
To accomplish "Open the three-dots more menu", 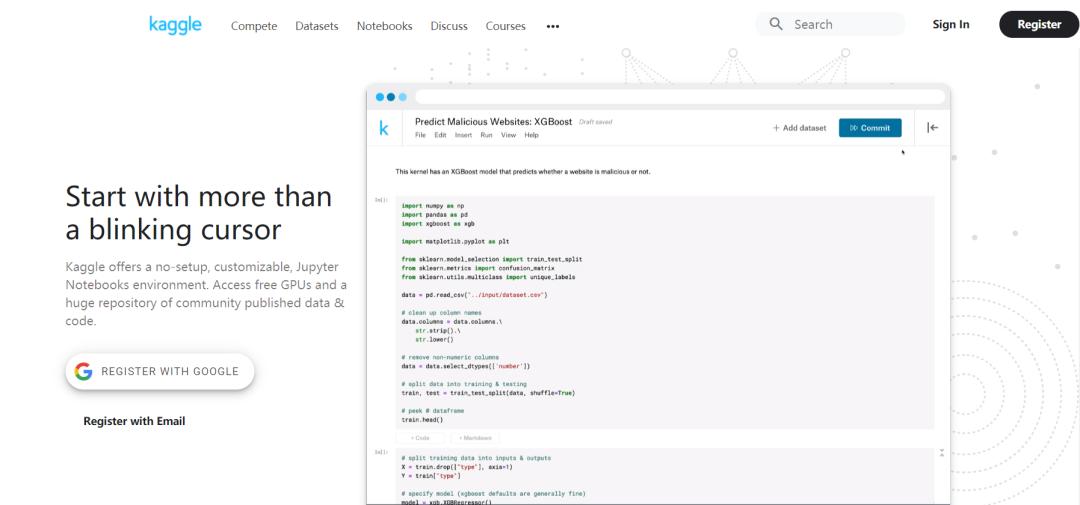I will [553, 26].
